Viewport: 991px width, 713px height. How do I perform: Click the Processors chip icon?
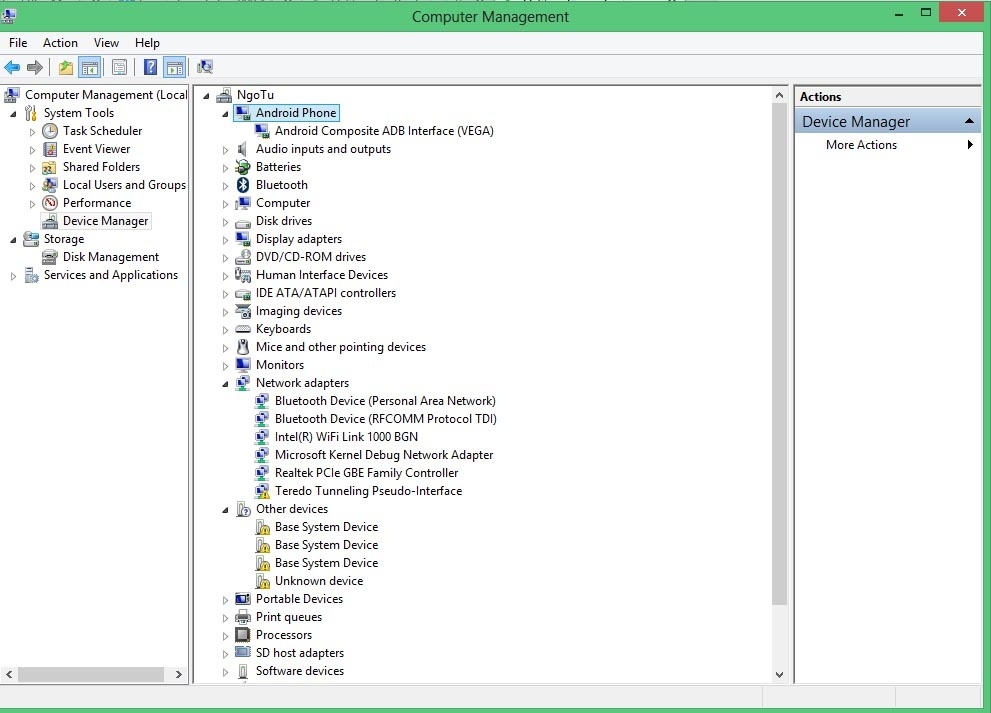pyautogui.click(x=243, y=635)
